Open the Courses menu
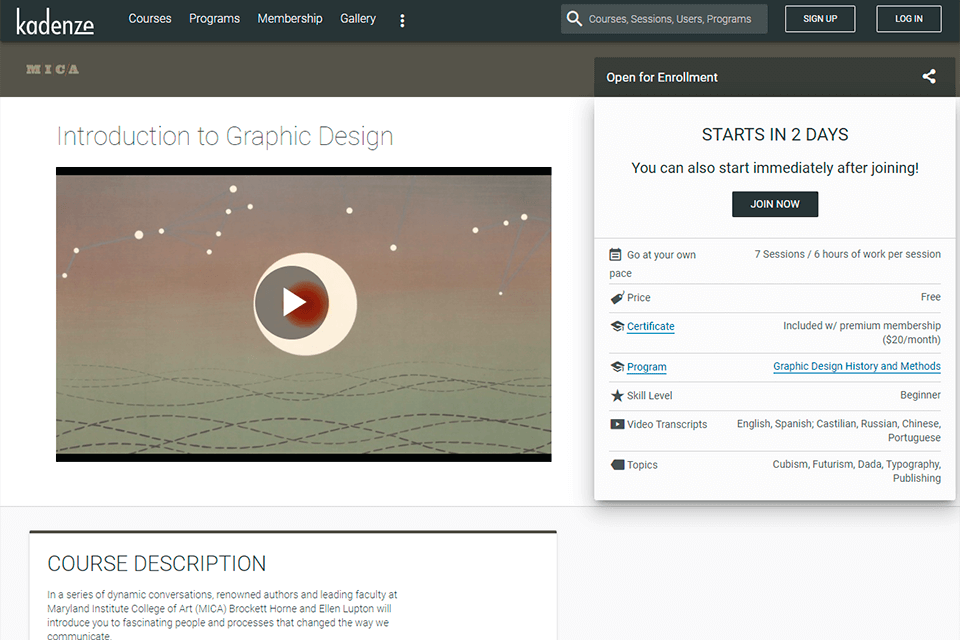 pos(150,19)
